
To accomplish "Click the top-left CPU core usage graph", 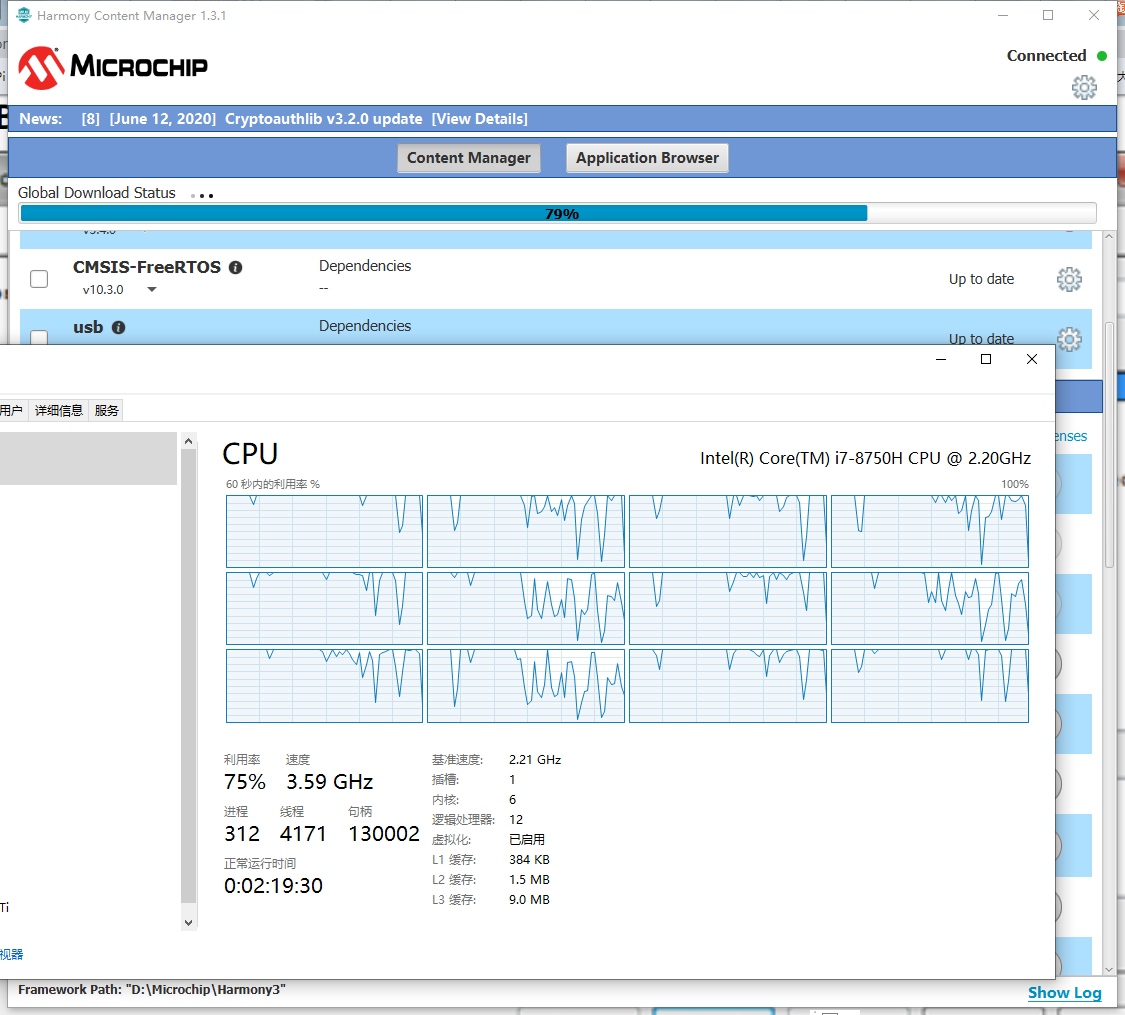I will tap(324, 532).
